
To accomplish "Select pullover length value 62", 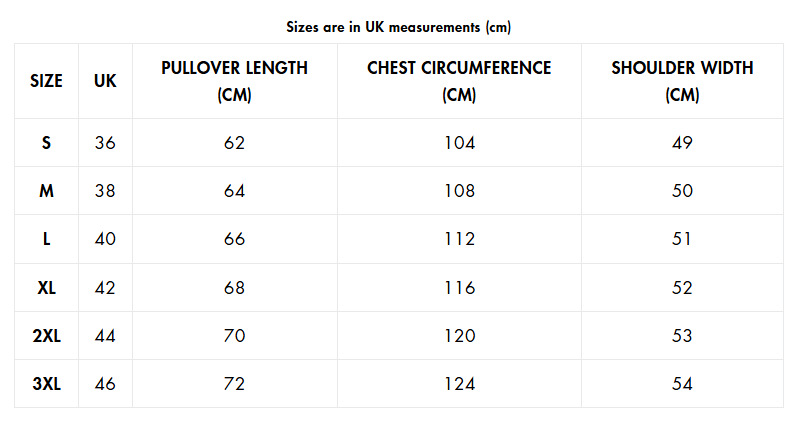I will pyautogui.click(x=234, y=143).
